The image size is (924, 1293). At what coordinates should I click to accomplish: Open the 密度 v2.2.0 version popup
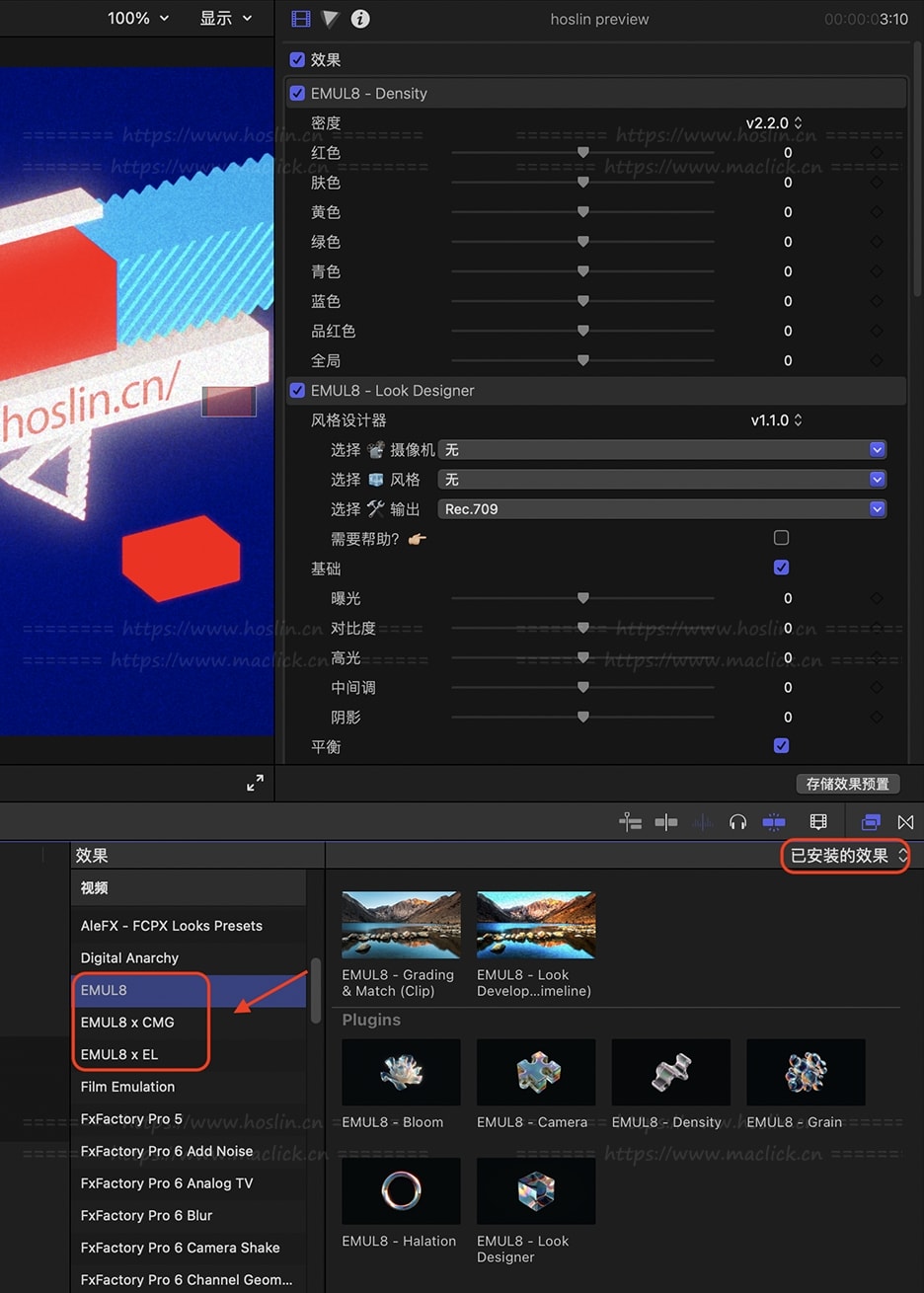point(774,123)
